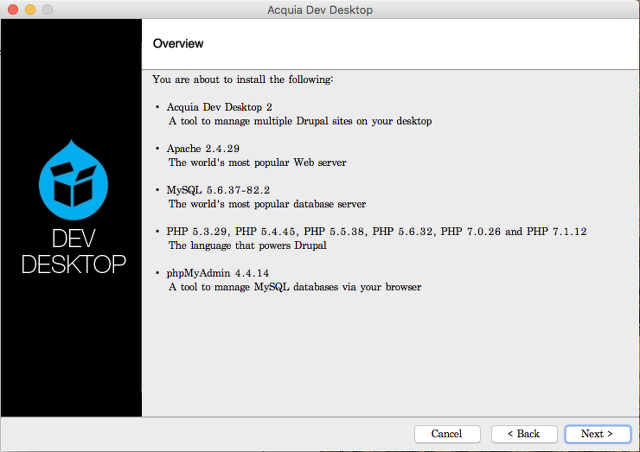Viewport: 640px width, 452px height.
Task: Click the 'Apache 2.4.29' entry
Action: [x=203, y=149]
